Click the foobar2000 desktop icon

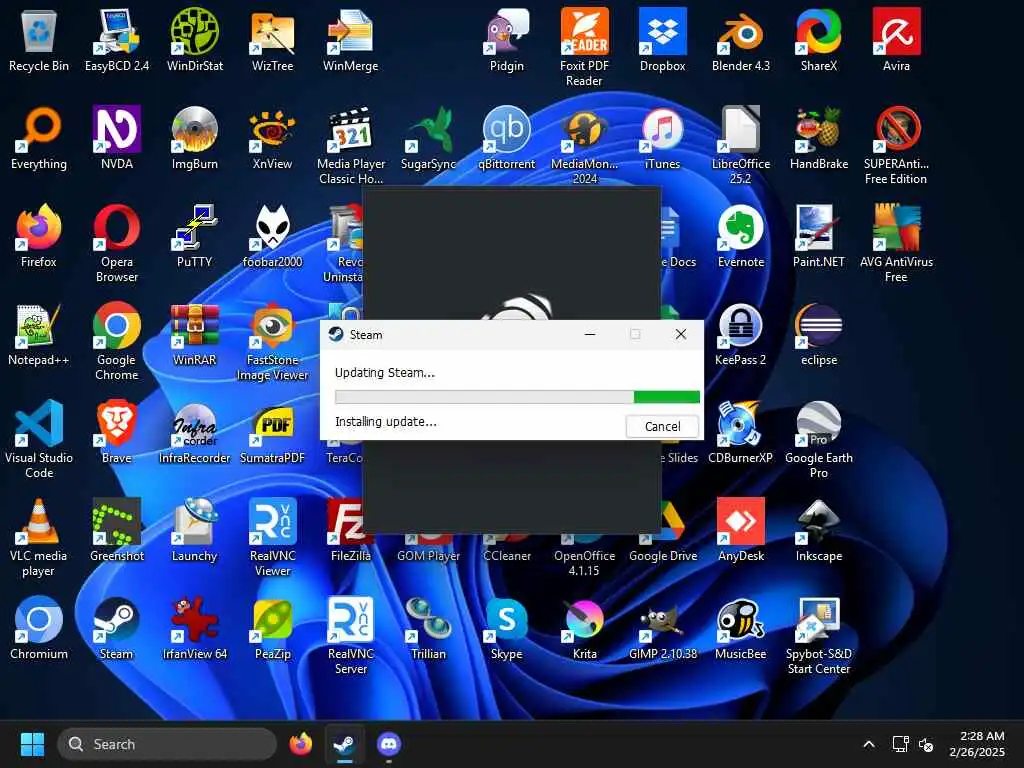pos(272,235)
